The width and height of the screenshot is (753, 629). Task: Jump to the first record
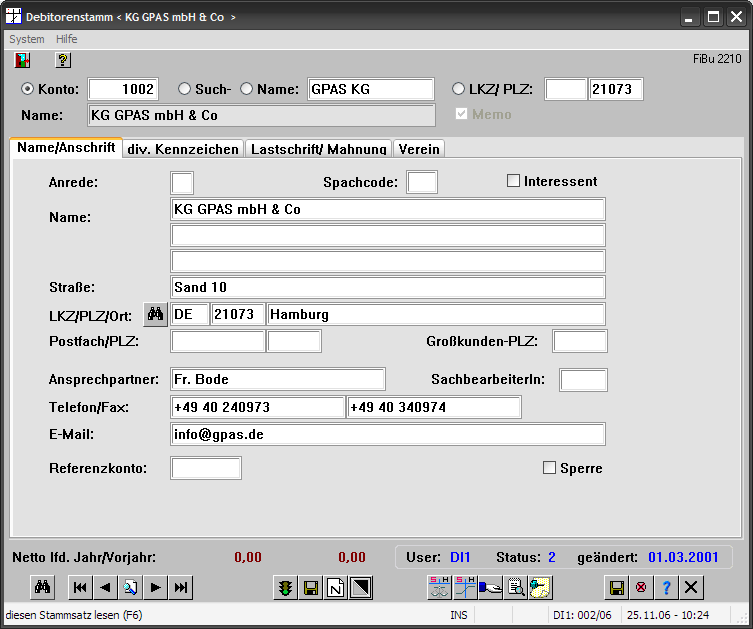click(80, 588)
